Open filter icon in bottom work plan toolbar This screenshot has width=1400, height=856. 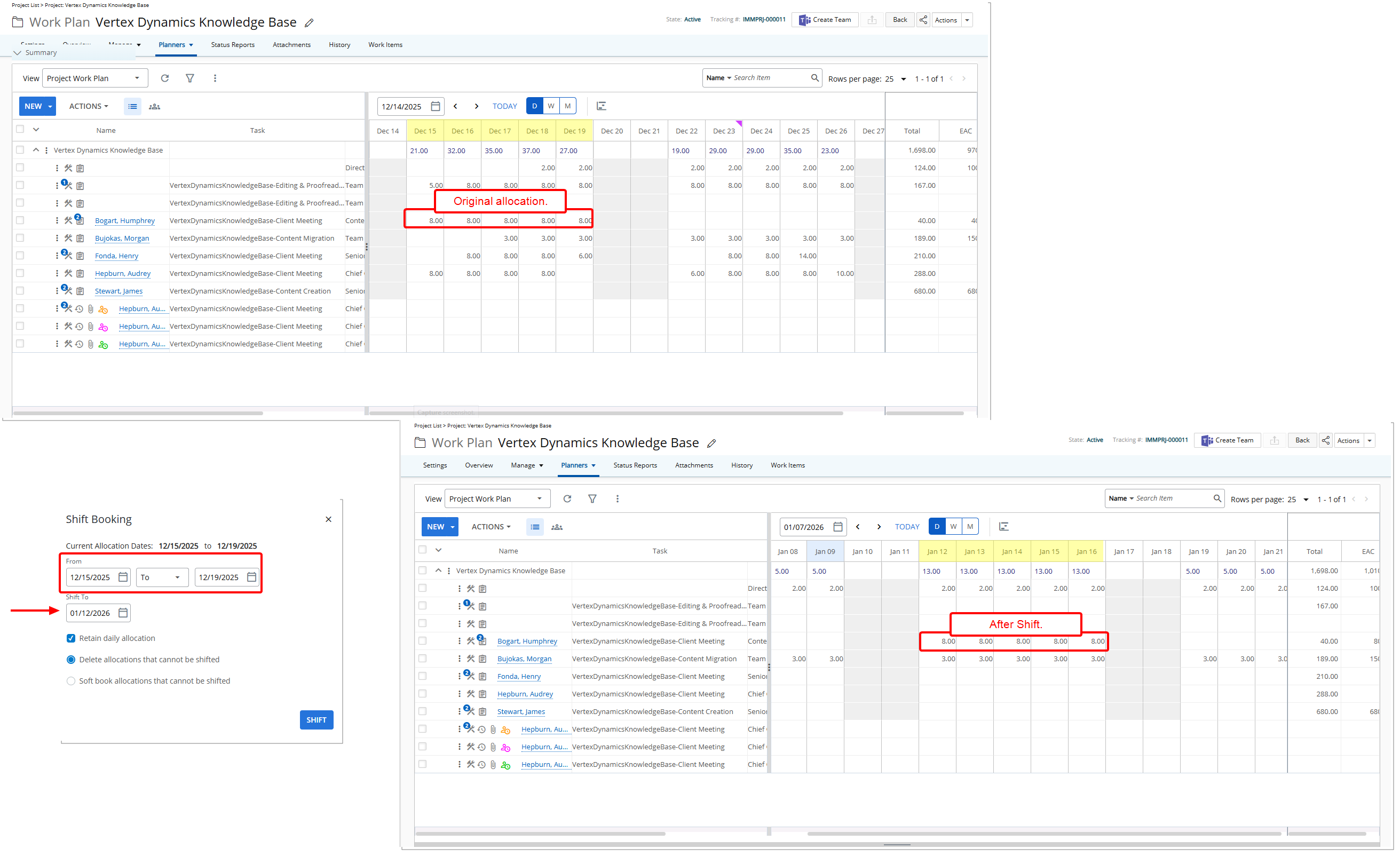tap(592, 499)
